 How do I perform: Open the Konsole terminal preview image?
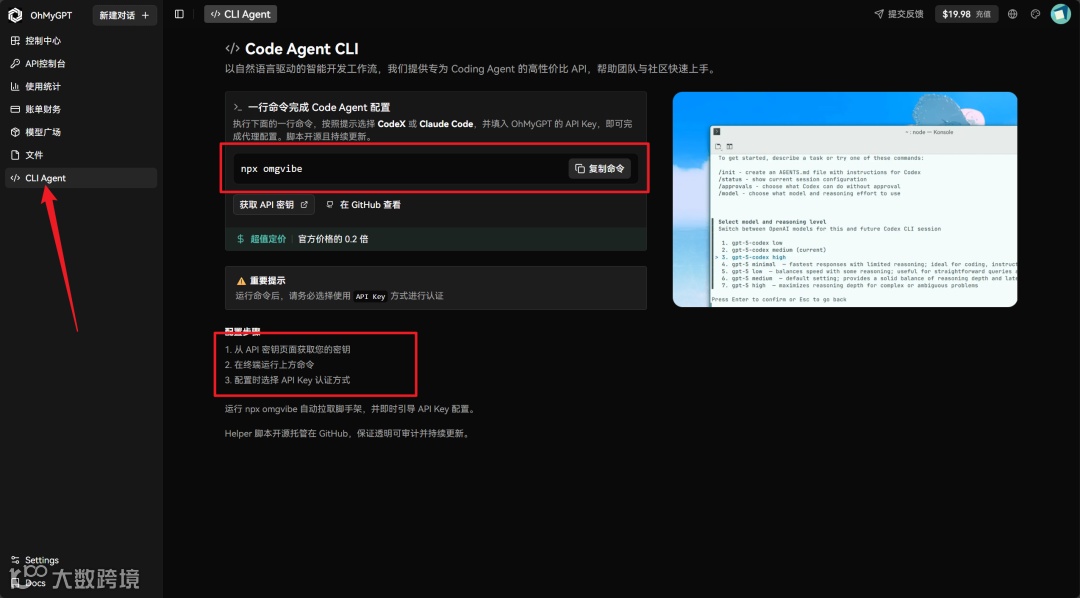point(844,199)
